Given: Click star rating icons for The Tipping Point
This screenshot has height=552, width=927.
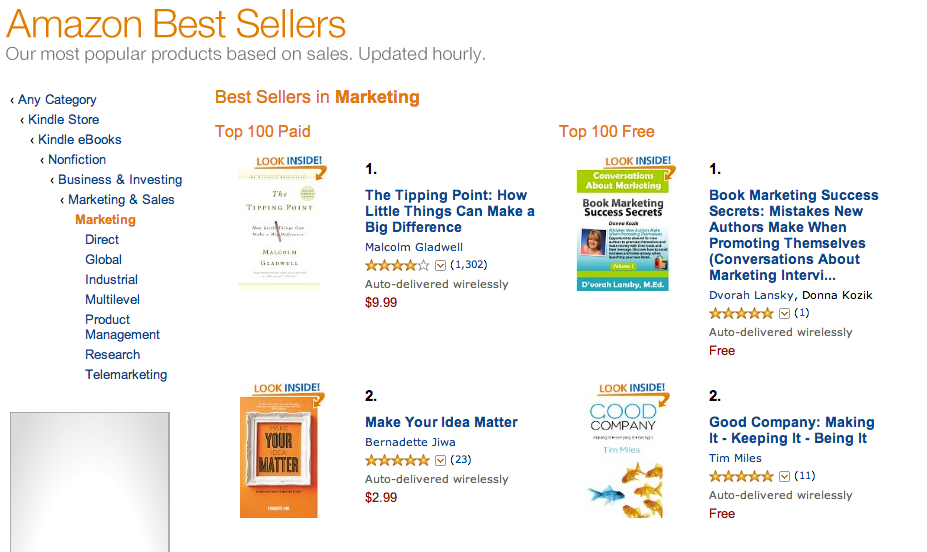Looking at the screenshot, I should pyautogui.click(x=397, y=265).
